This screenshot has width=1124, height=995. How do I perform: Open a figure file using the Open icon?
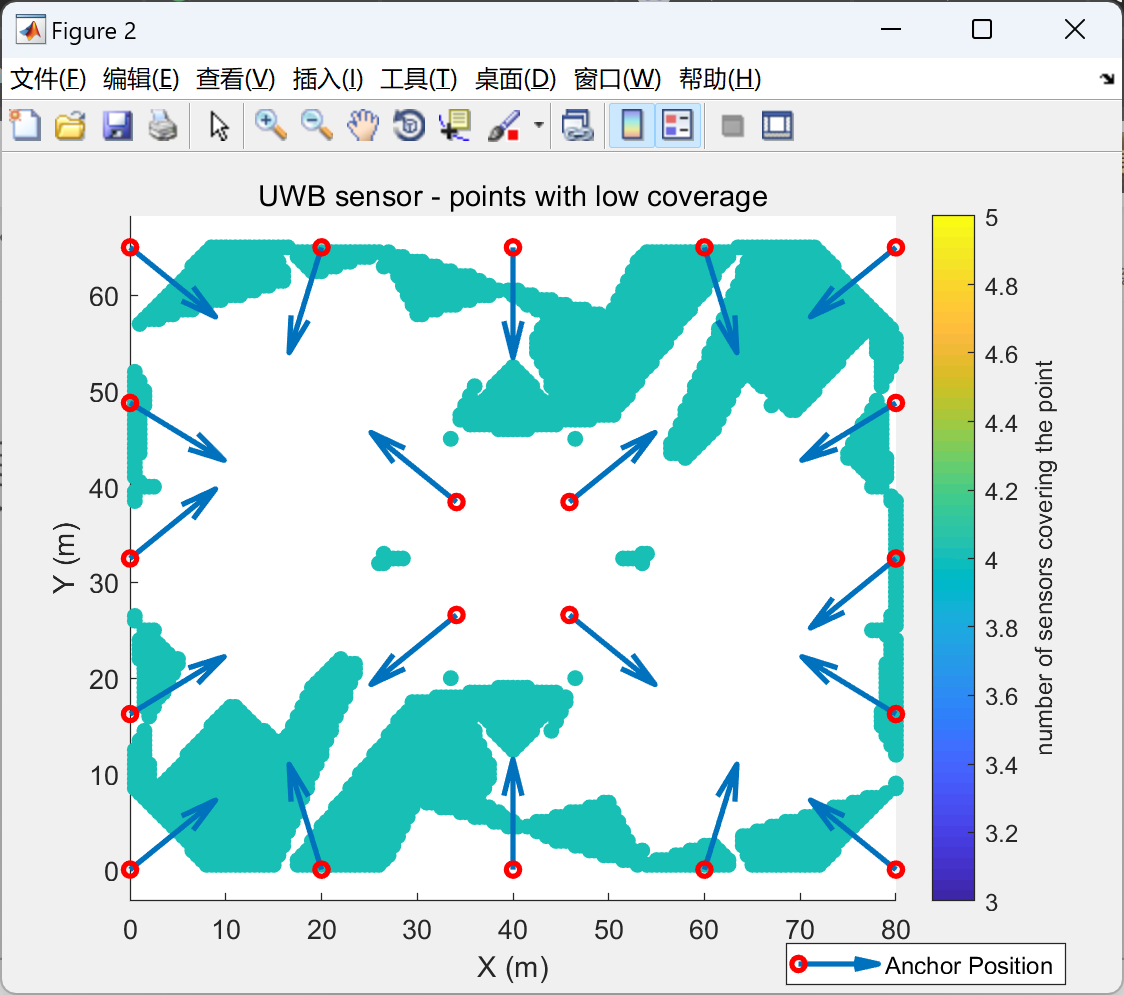point(70,125)
